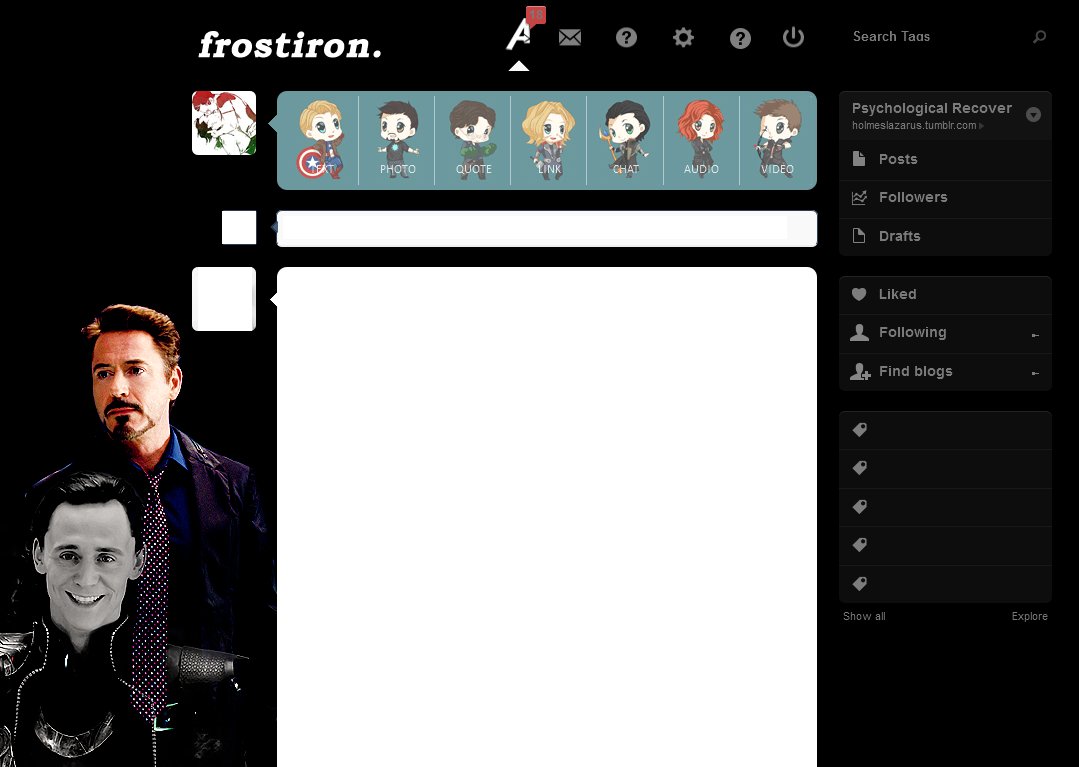This screenshot has height=767, width=1079.
Task: Create a Text post with Captain America
Action: [319, 140]
